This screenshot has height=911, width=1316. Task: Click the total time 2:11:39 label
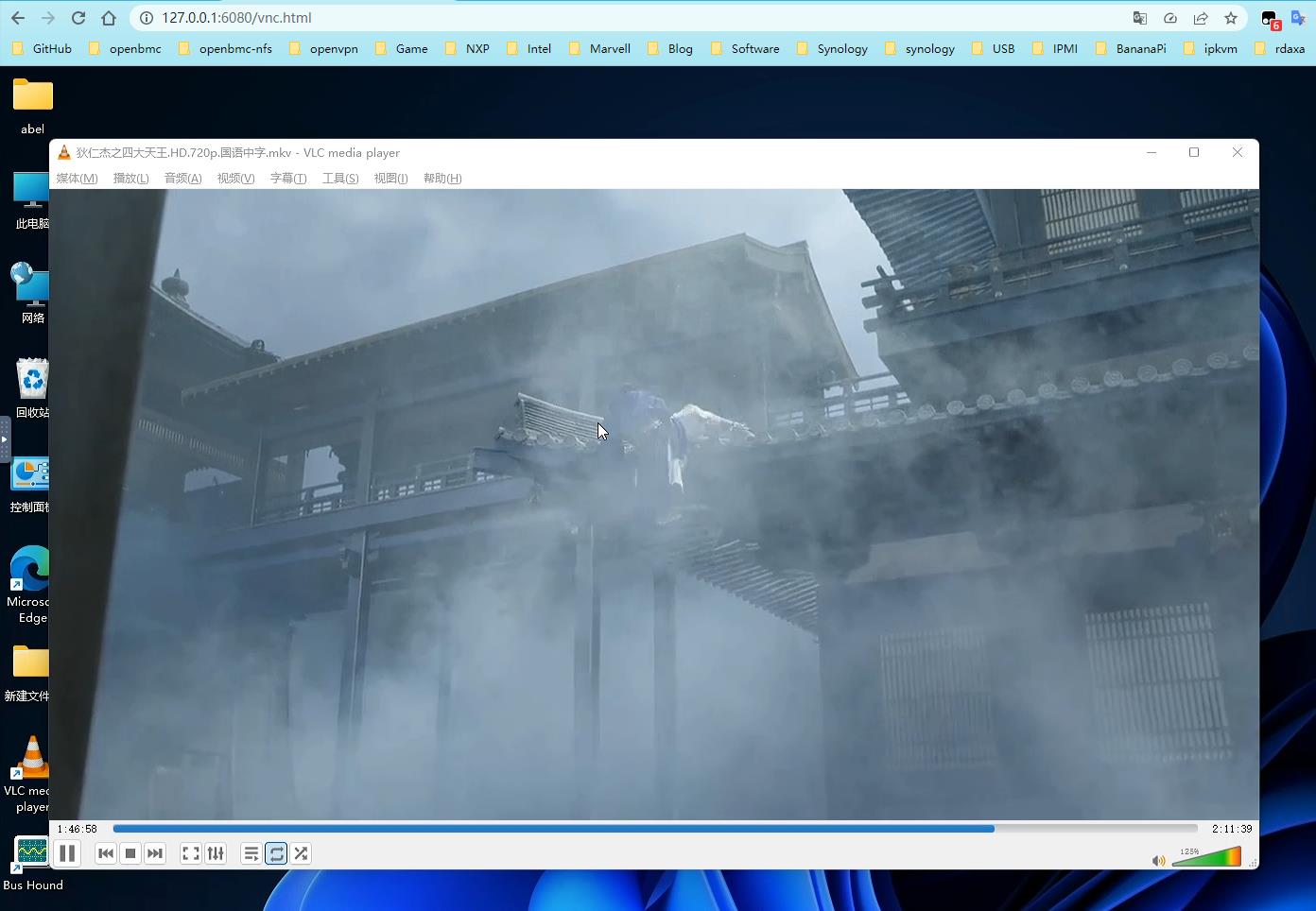[x=1232, y=829]
